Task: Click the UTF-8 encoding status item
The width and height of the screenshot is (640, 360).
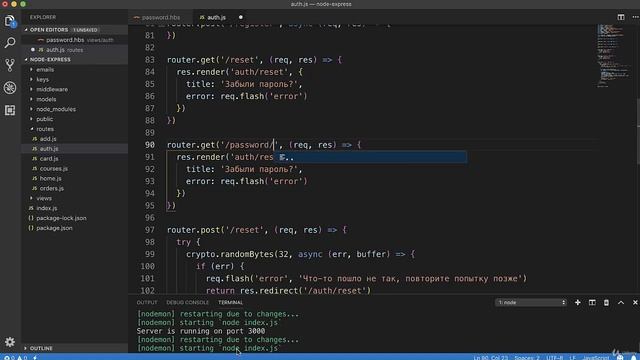Action: point(554,358)
